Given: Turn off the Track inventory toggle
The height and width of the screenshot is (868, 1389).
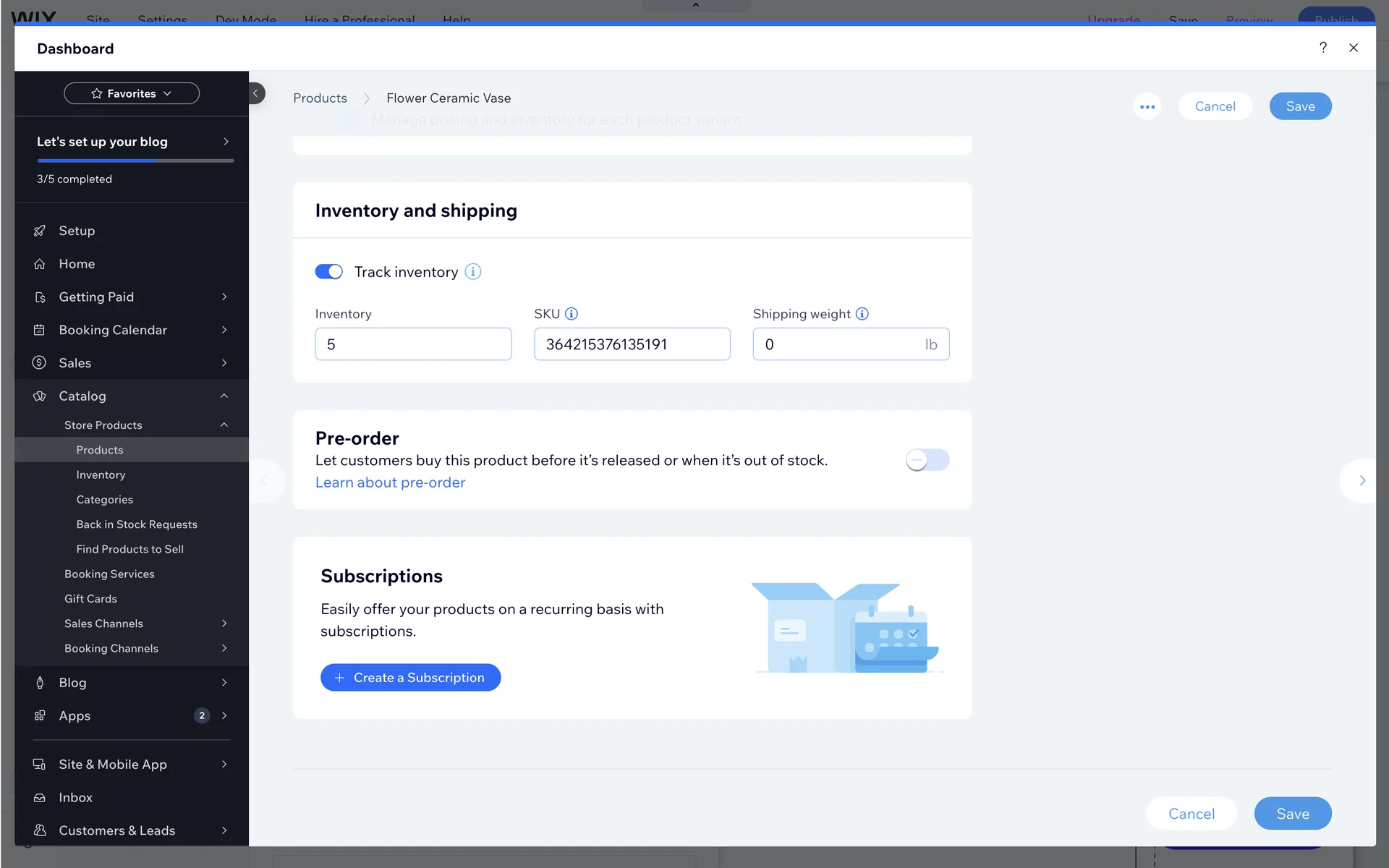Looking at the screenshot, I should click(x=328, y=272).
